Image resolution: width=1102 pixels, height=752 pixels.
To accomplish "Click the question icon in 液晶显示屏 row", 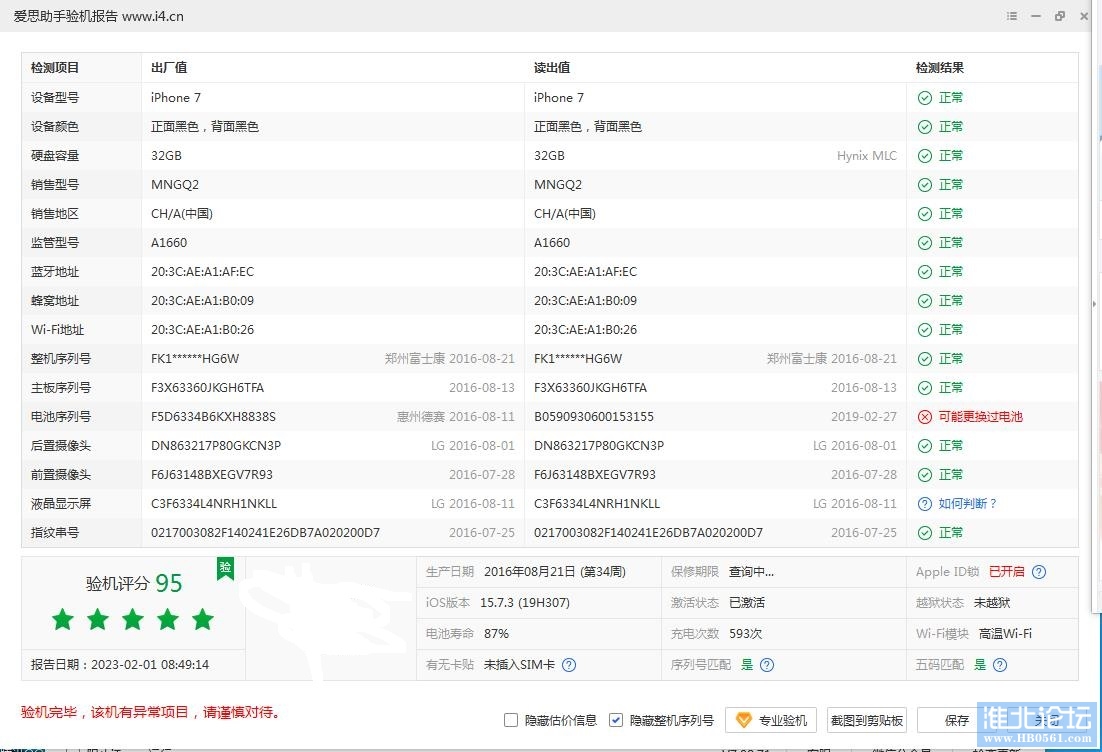I will pyautogui.click(x=925, y=504).
